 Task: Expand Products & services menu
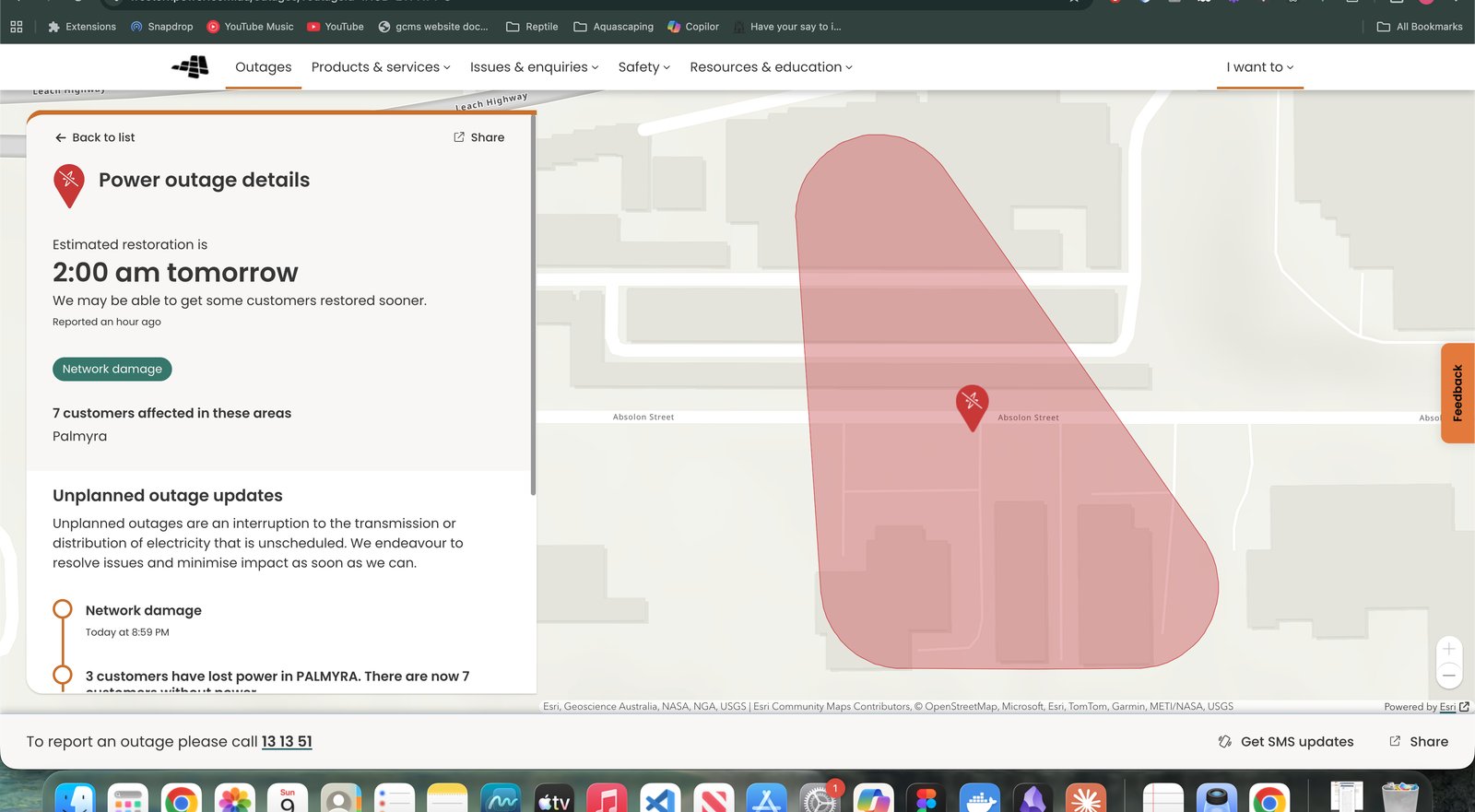[x=381, y=67]
